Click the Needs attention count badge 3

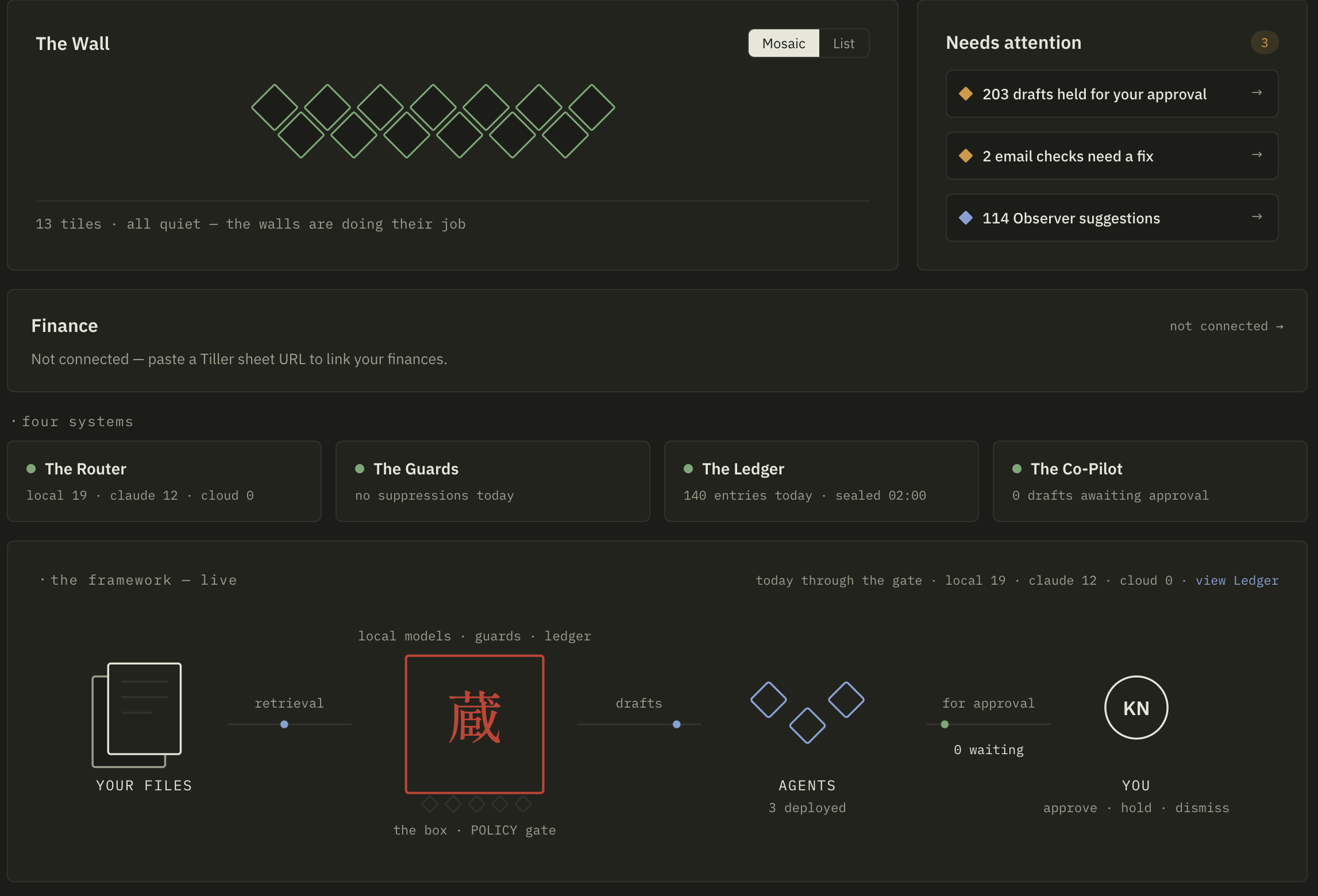pos(1264,43)
